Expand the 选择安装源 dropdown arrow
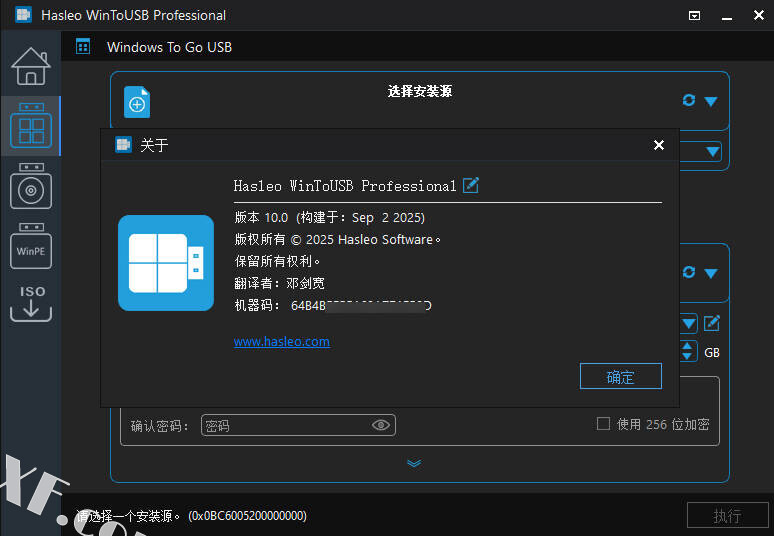This screenshot has width=774, height=536. coord(711,101)
